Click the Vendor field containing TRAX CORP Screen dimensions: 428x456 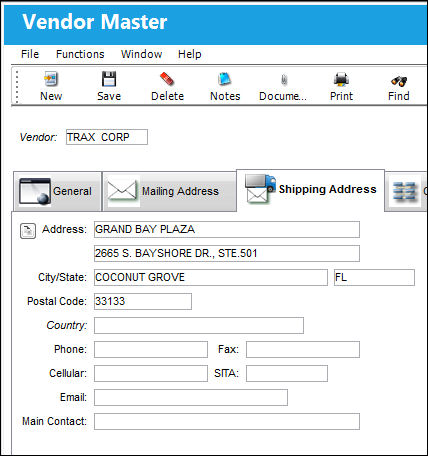(107, 137)
